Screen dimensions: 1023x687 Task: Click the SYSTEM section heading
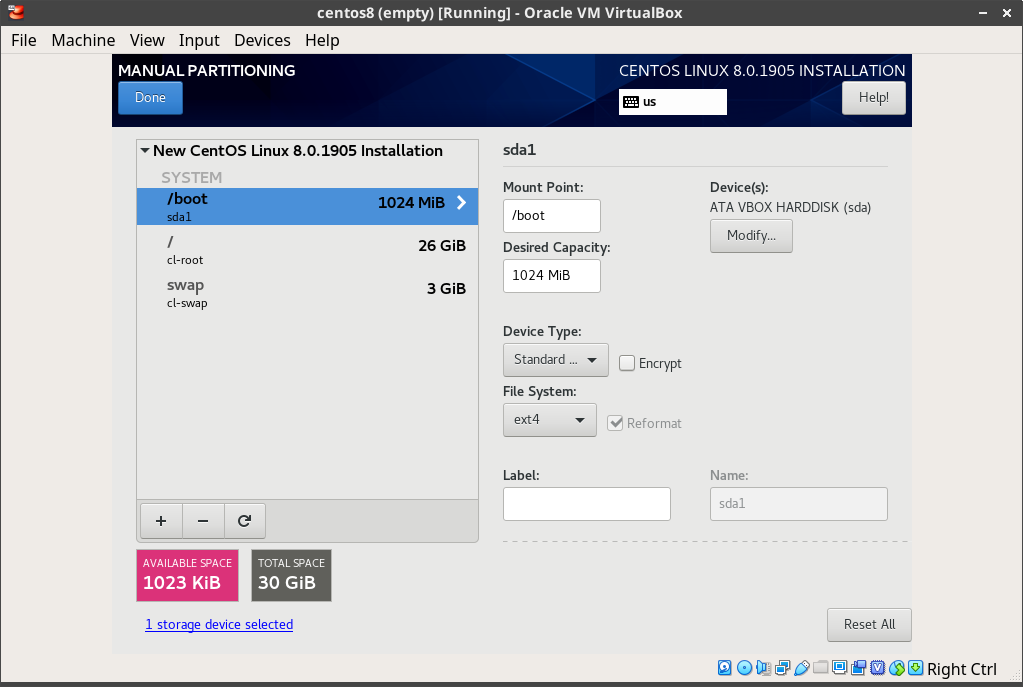coord(192,177)
